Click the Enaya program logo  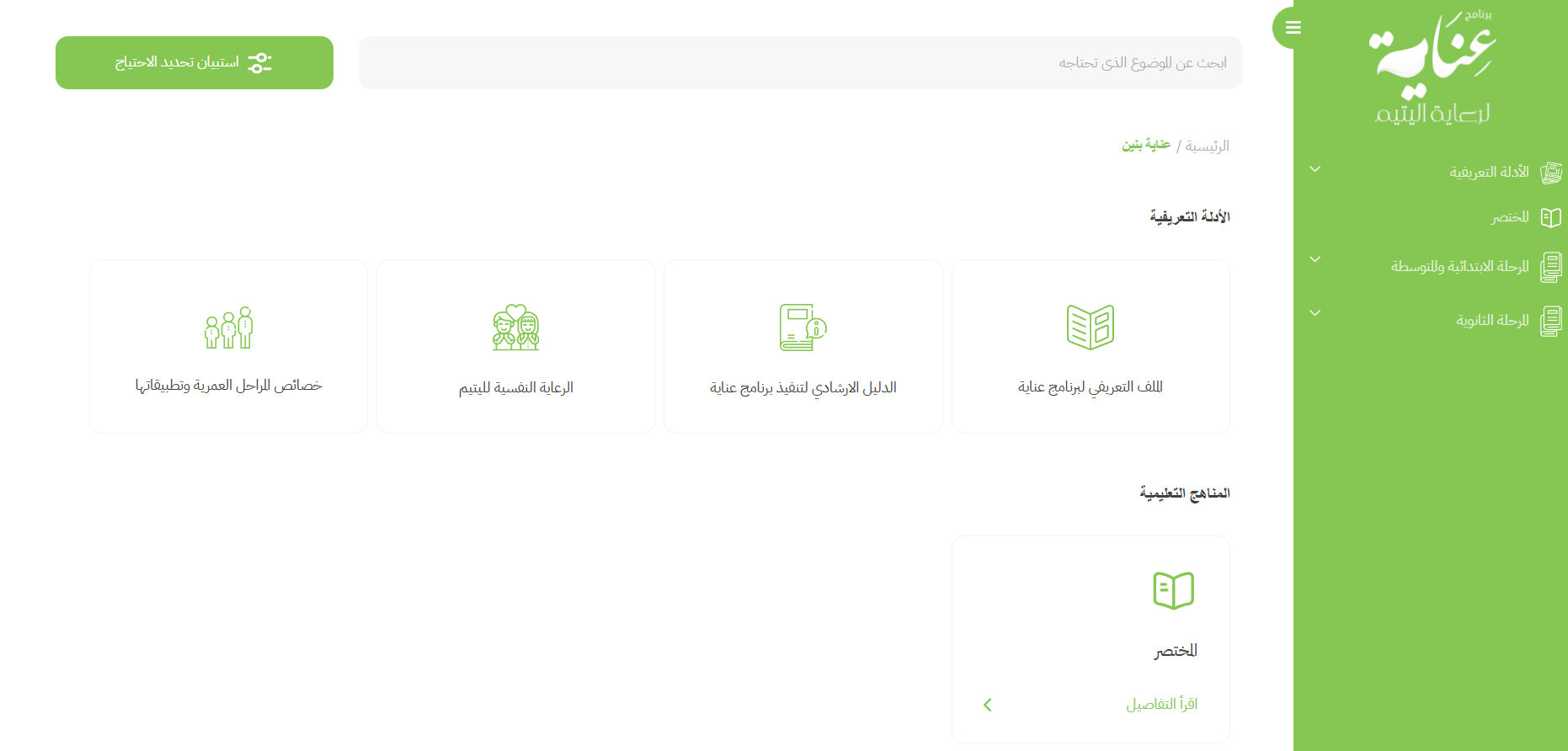pyautogui.click(x=1432, y=67)
